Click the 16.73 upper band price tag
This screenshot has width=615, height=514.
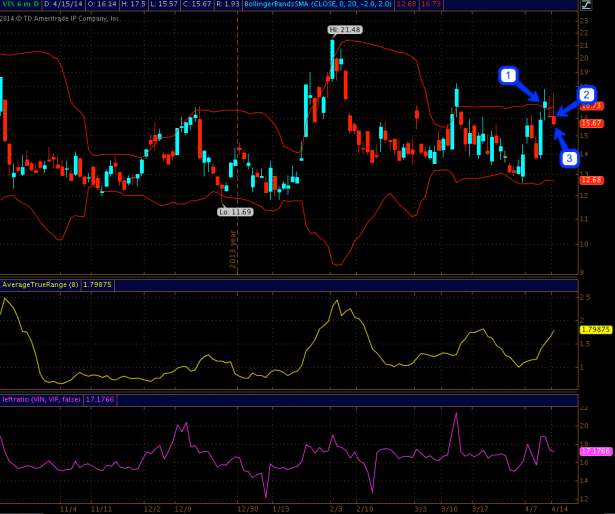pyautogui.click(x=590, y=105)
